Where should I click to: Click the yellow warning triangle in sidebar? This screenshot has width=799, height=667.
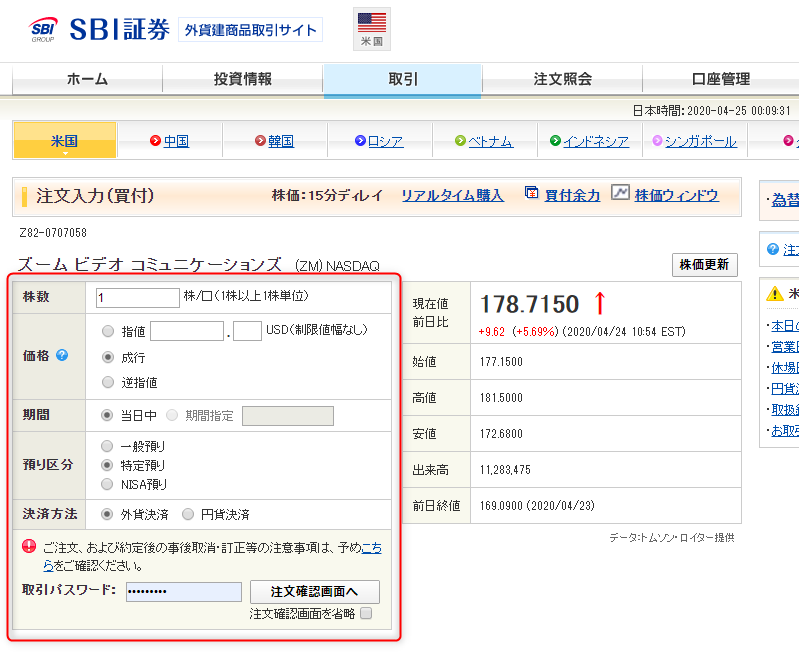coord(775,294)
